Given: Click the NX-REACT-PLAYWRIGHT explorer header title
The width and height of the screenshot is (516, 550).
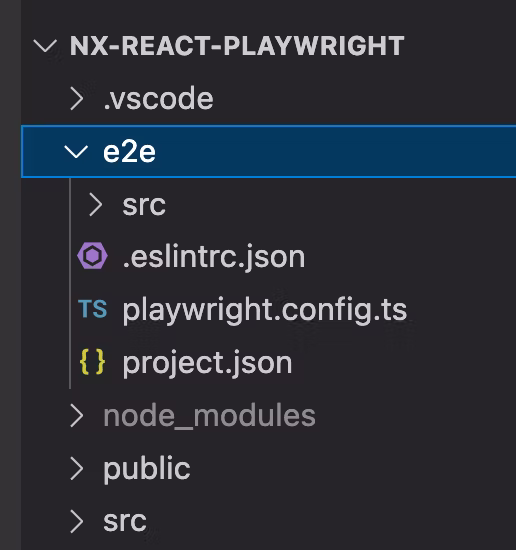Looking at the screenshot, I should pyautogui.click(x=237, y=46).
